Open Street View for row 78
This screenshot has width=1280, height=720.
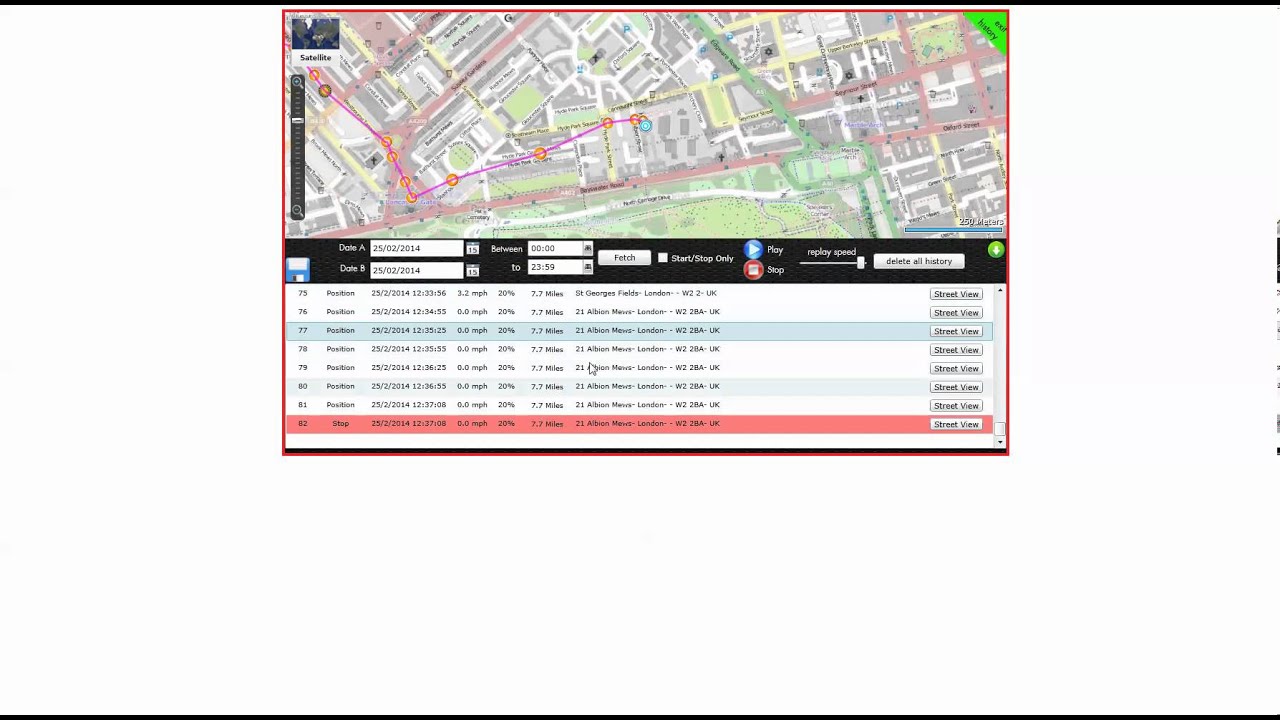(956, 350)
